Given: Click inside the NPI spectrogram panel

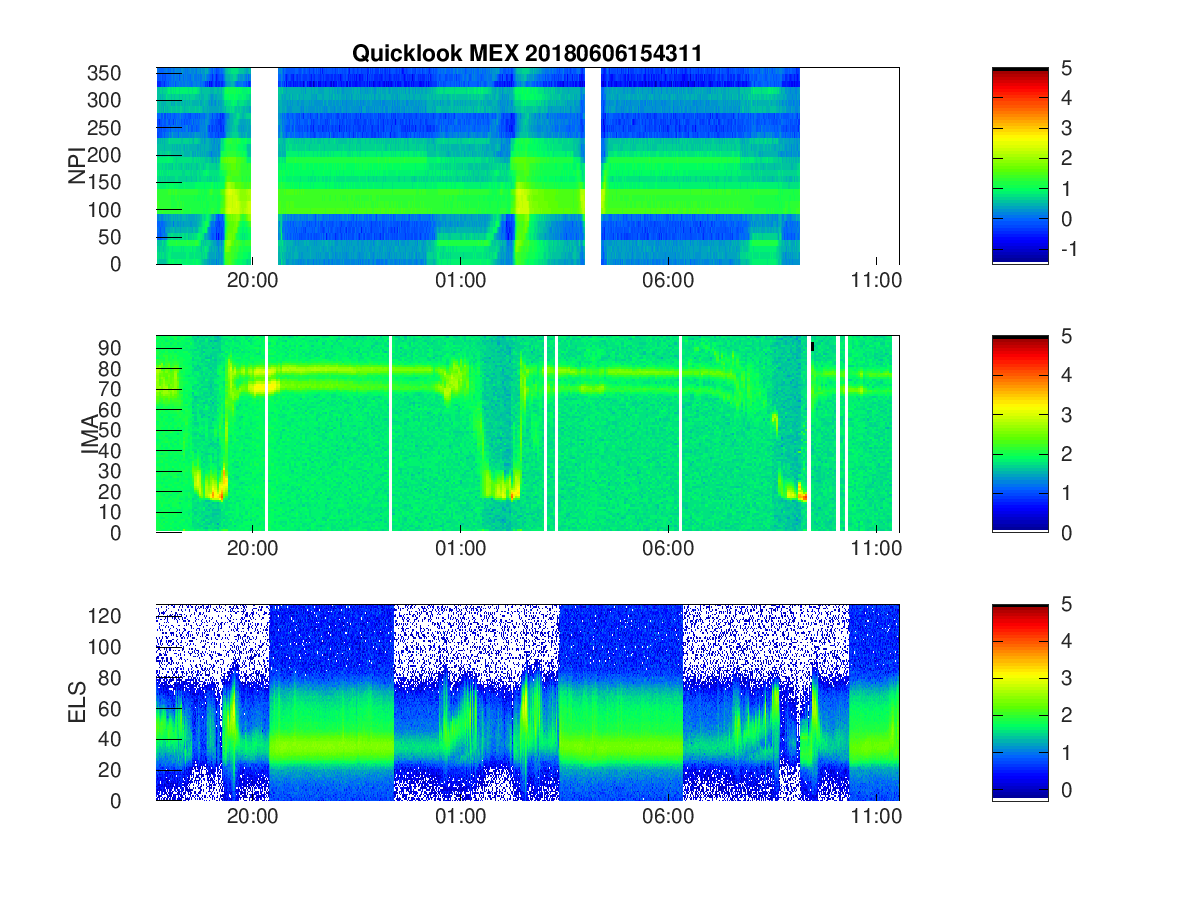Looking at the screenshot, I should (x=528, y=165).
